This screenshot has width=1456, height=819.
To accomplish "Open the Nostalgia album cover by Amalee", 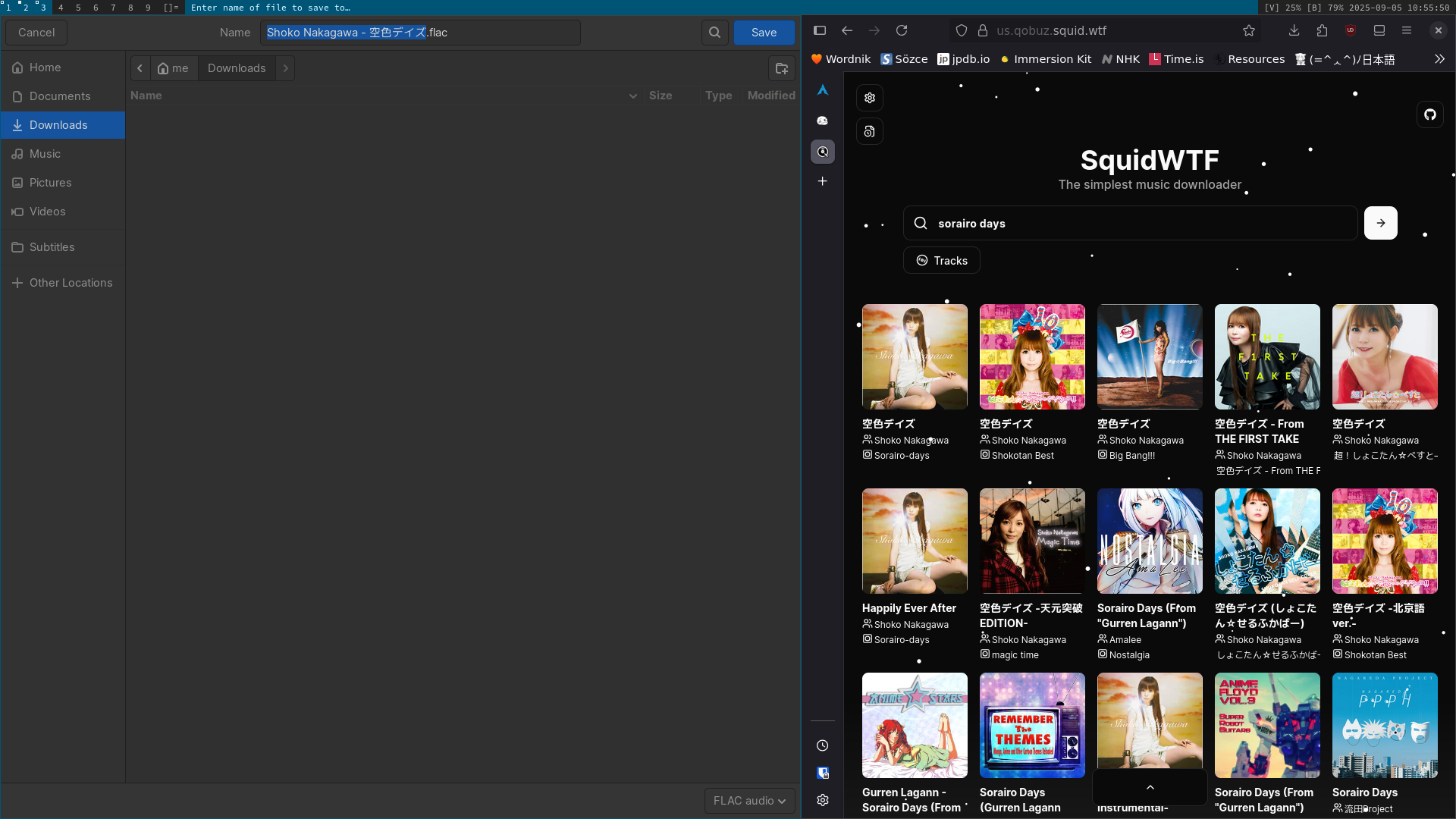I will pyautogui.click(x=1150, y=541).
